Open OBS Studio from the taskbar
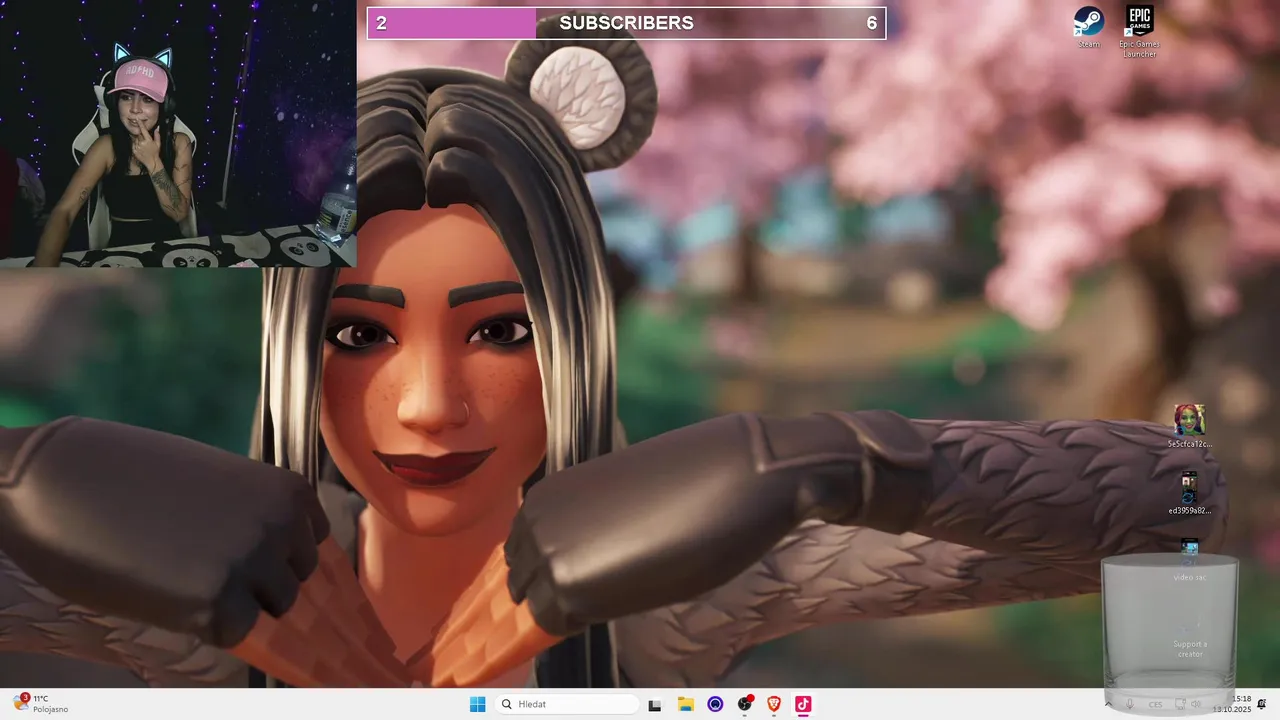 pyautogui.click(x=745, y=704)
